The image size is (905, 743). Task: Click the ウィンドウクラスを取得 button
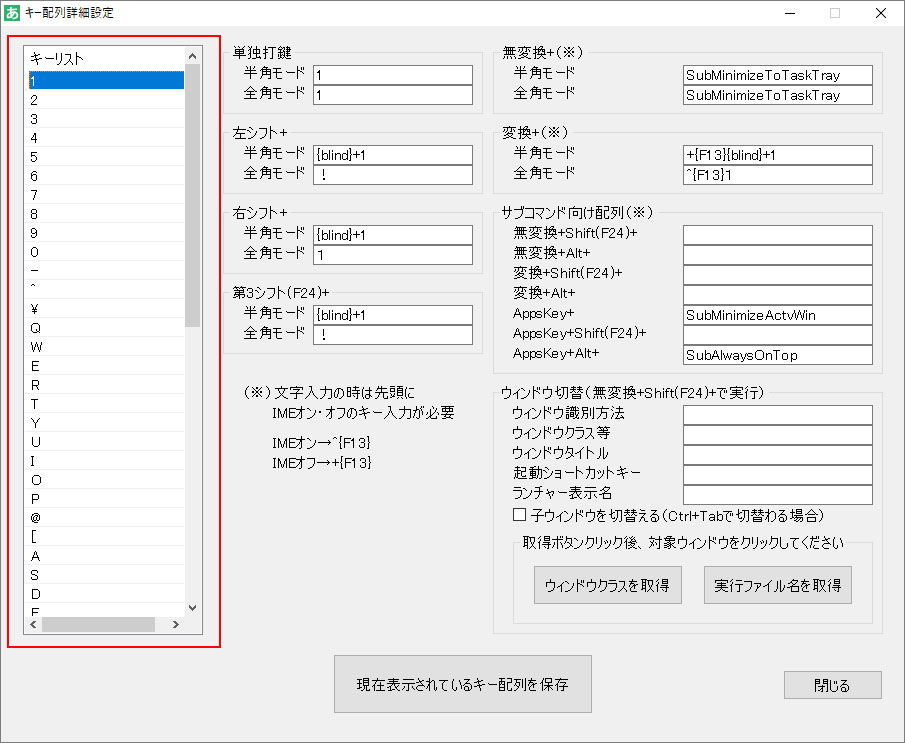pos(607,585)
